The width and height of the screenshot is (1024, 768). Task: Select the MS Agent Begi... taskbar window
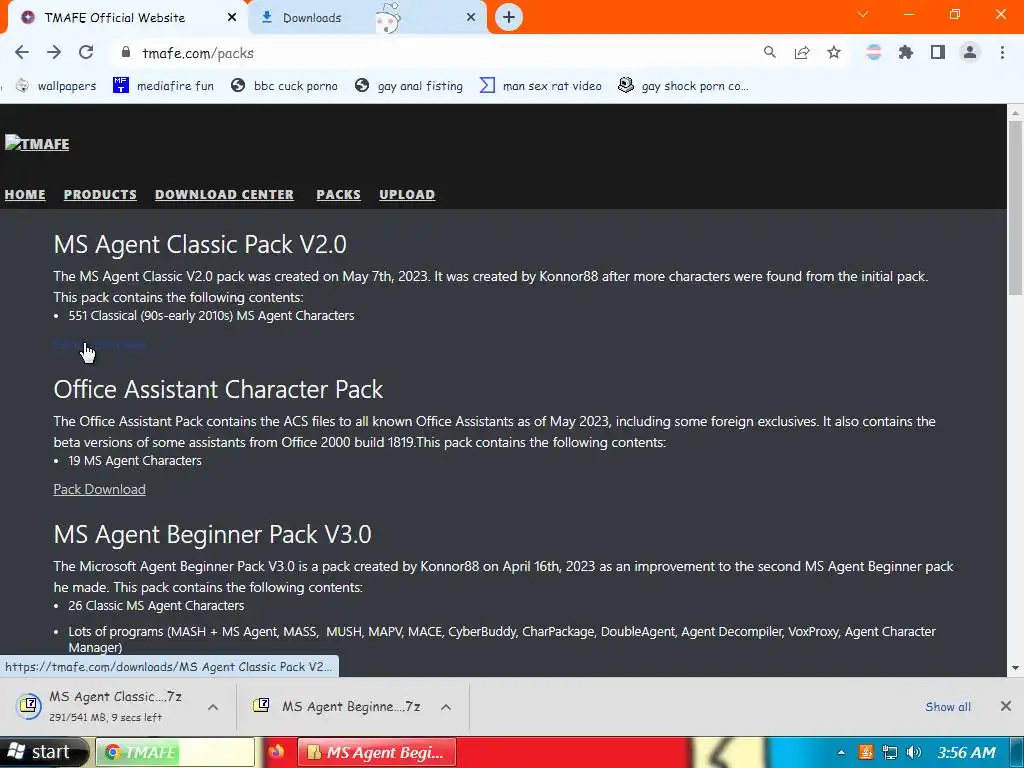376,752
